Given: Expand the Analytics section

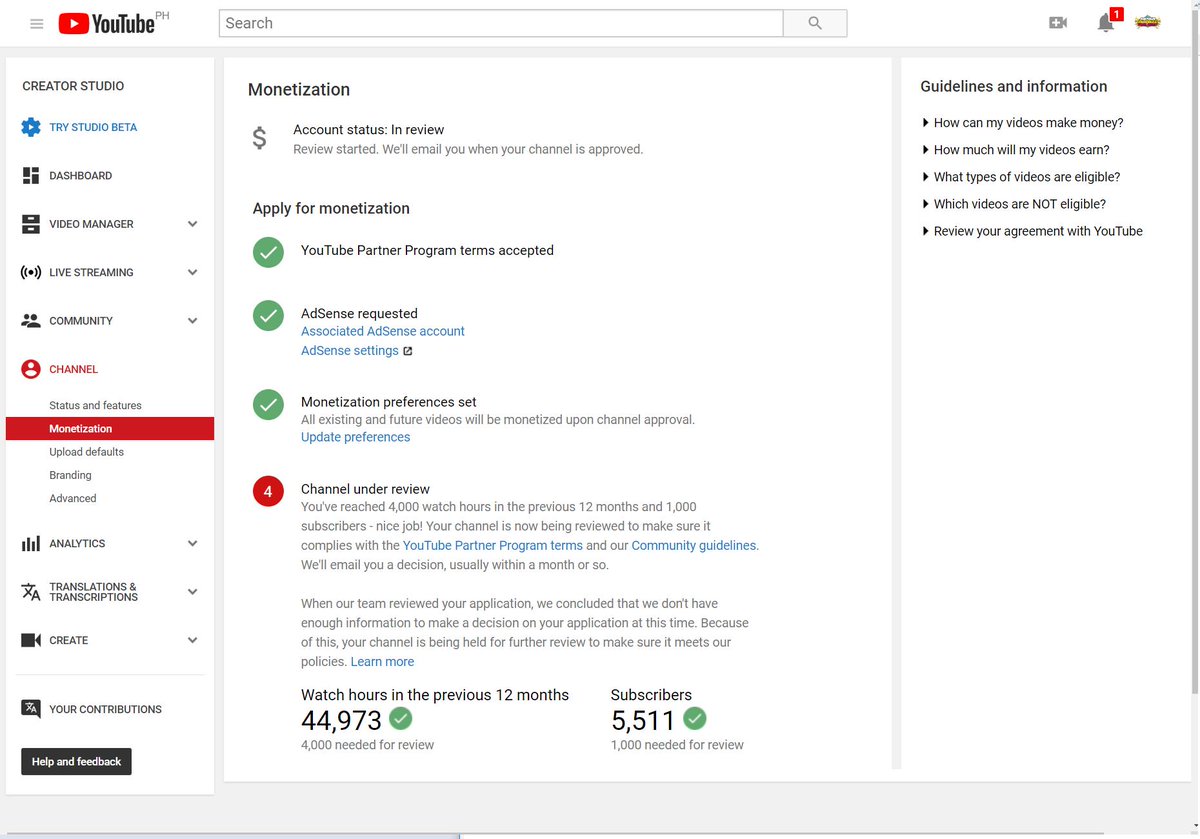Looking at the screenshot, I should tap(193, 544).
